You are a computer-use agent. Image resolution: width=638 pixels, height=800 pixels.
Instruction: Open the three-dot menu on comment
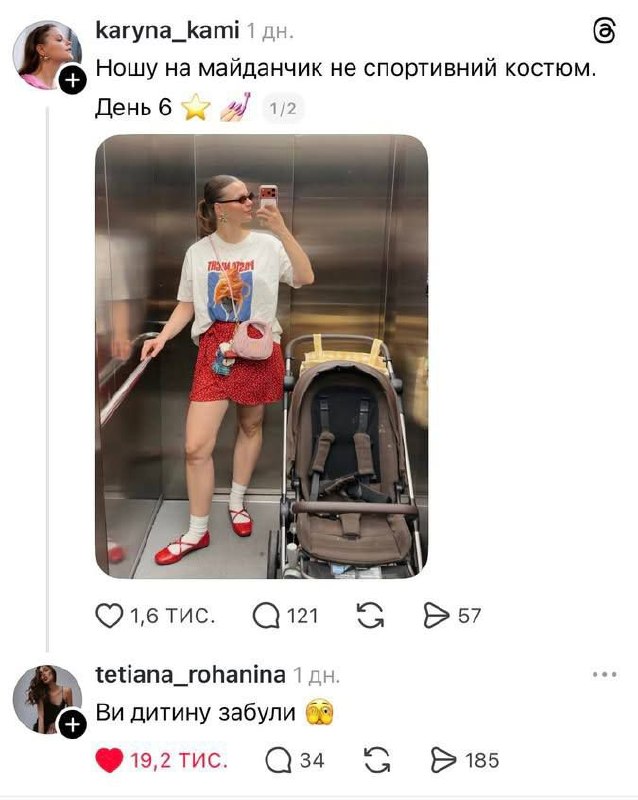(605, 674)
